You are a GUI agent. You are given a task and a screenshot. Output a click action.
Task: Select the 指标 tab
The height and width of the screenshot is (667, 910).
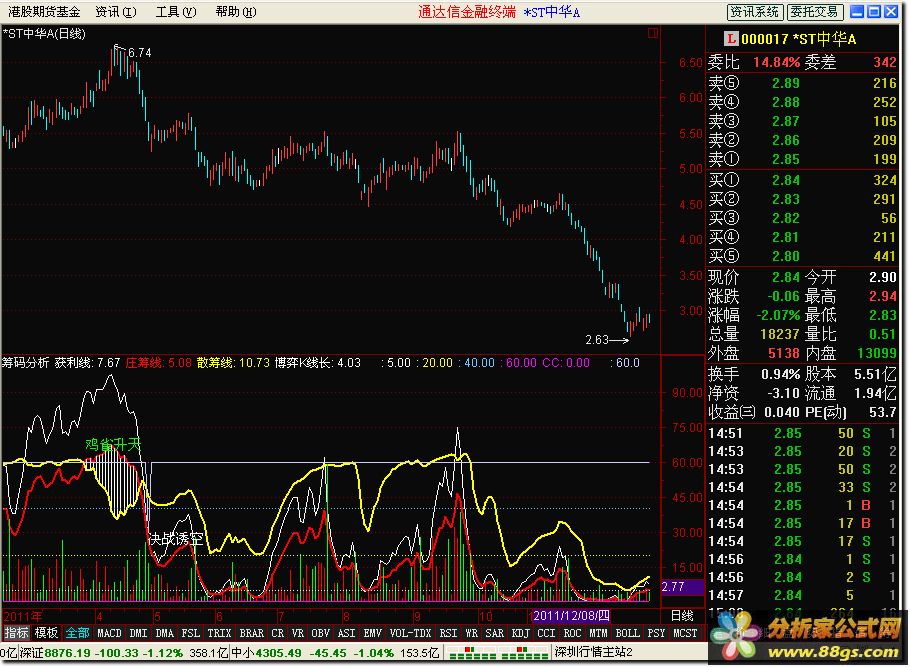click(16, 633)
